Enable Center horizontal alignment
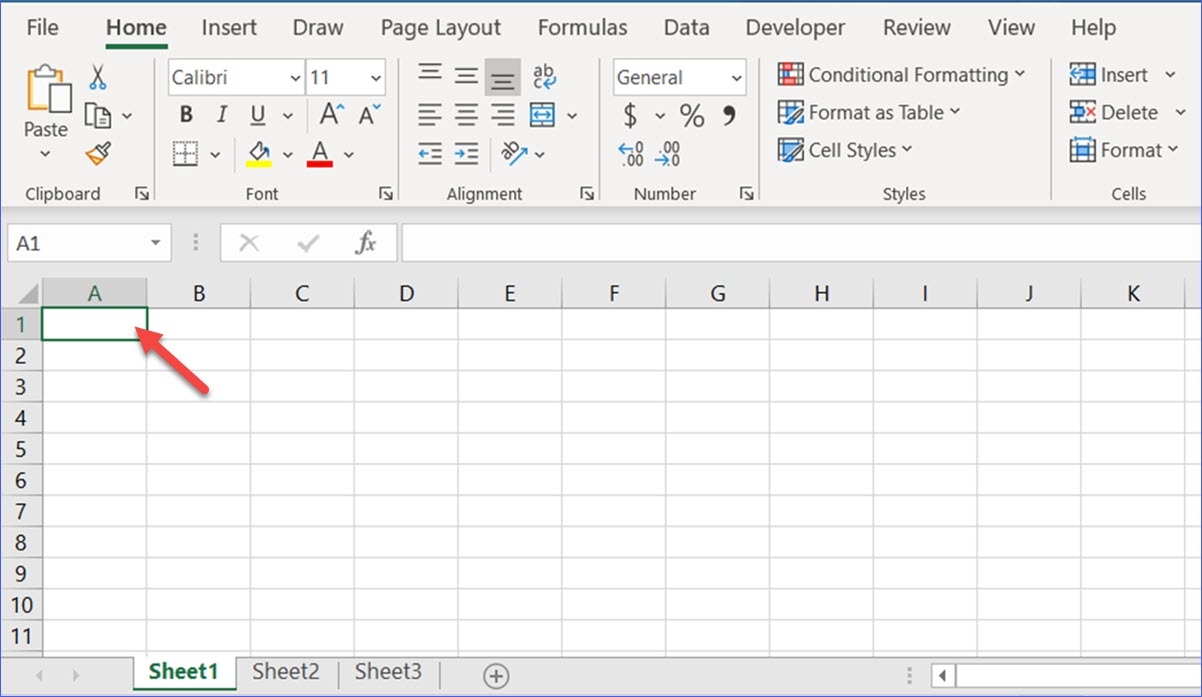This screenshot has width=1202, height=697. pyautogui.click(x=466, y=115)
